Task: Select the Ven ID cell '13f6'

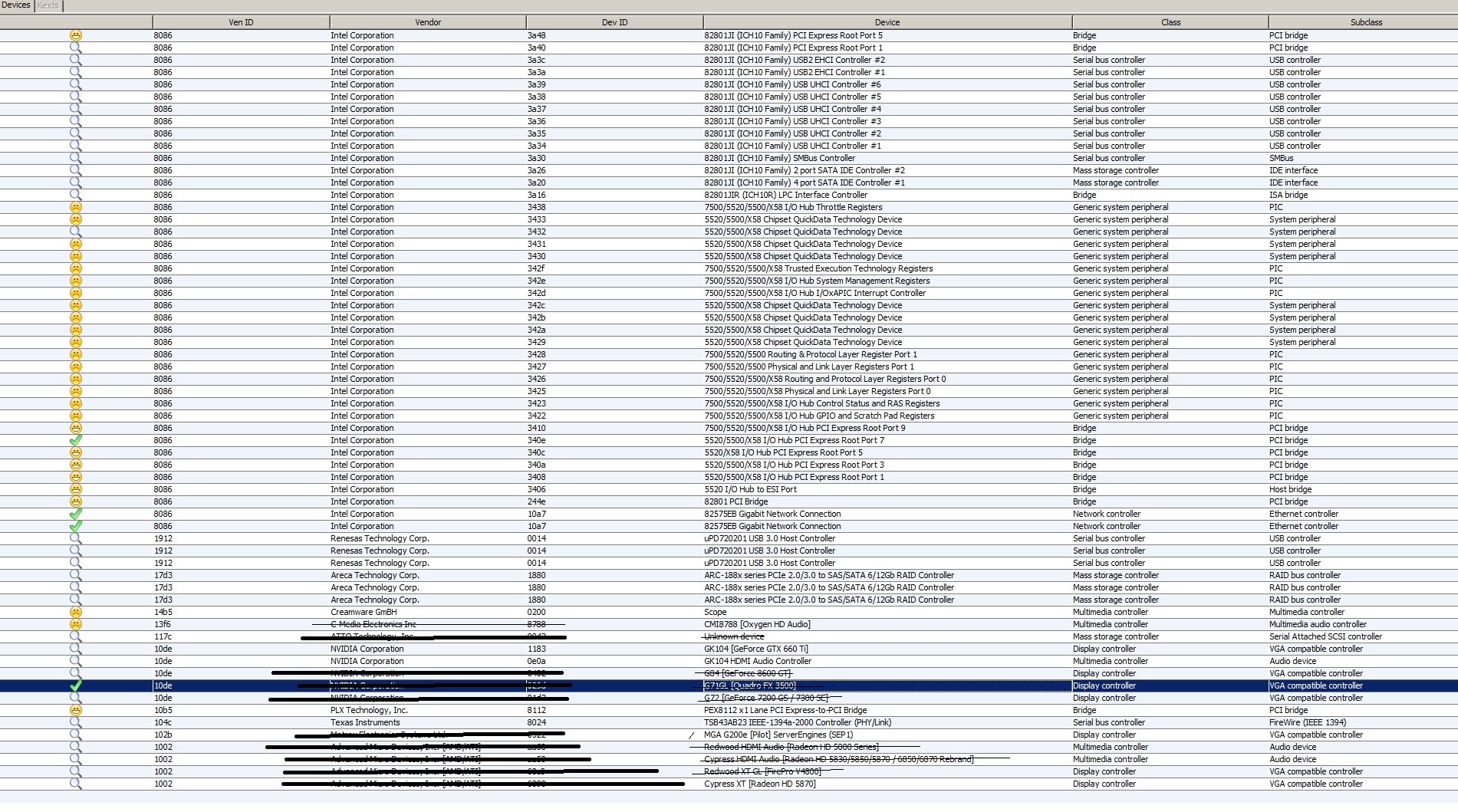Action: (241, 624)
